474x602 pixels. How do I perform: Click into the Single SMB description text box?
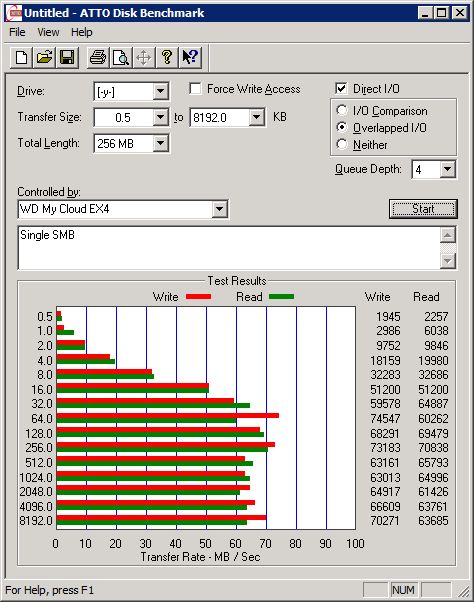coord(229,248)
